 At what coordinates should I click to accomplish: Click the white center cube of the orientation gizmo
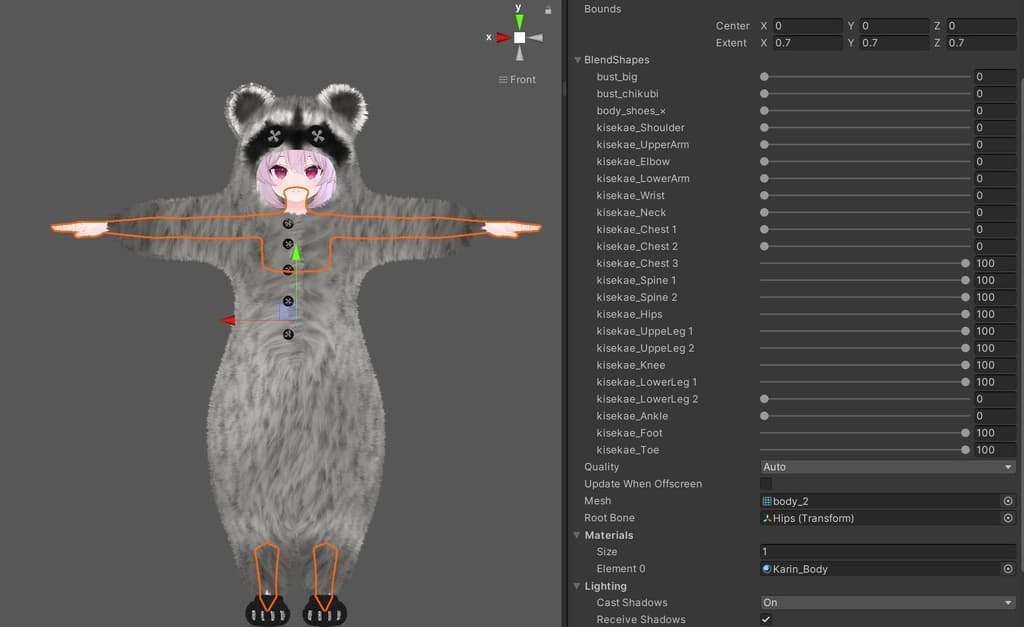519,37
